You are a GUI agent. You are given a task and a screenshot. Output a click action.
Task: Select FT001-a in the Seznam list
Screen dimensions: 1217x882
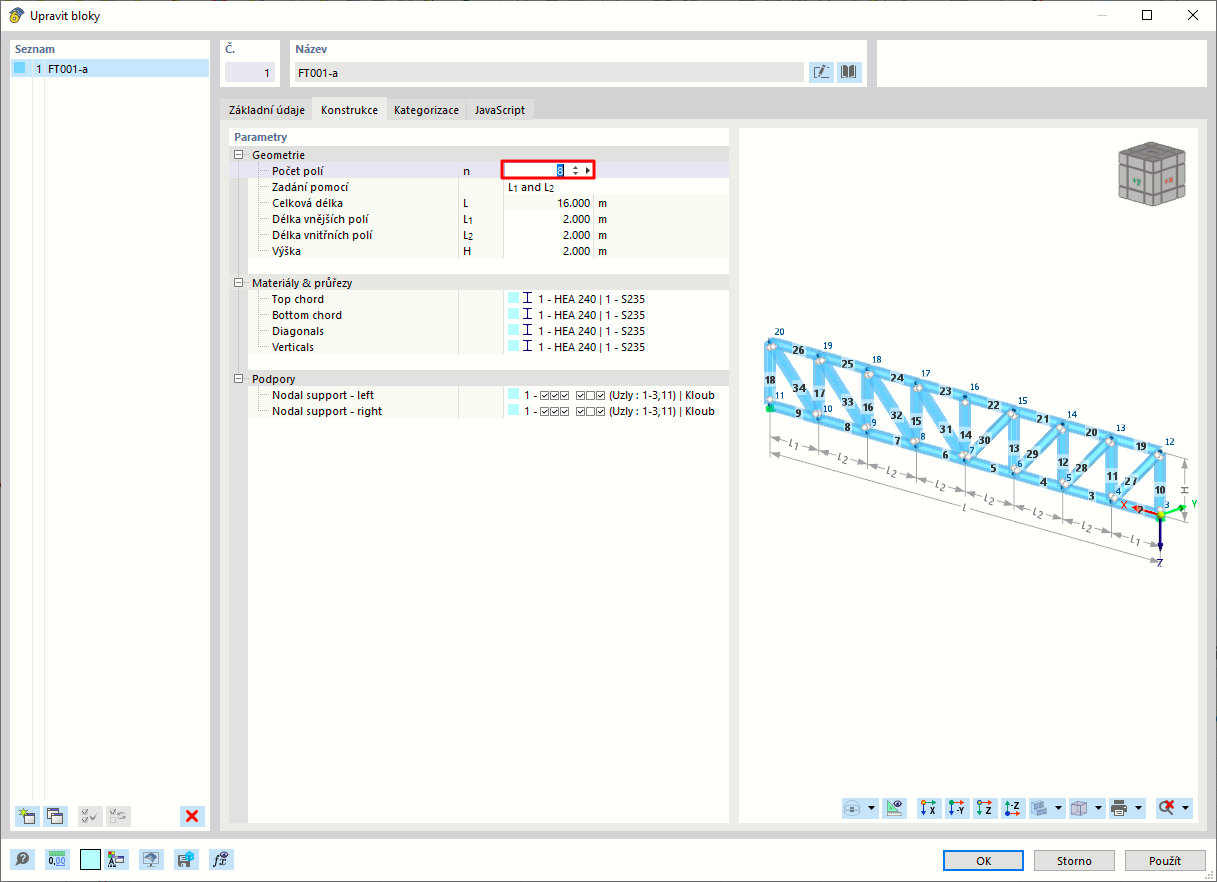[x=110, y=69]
